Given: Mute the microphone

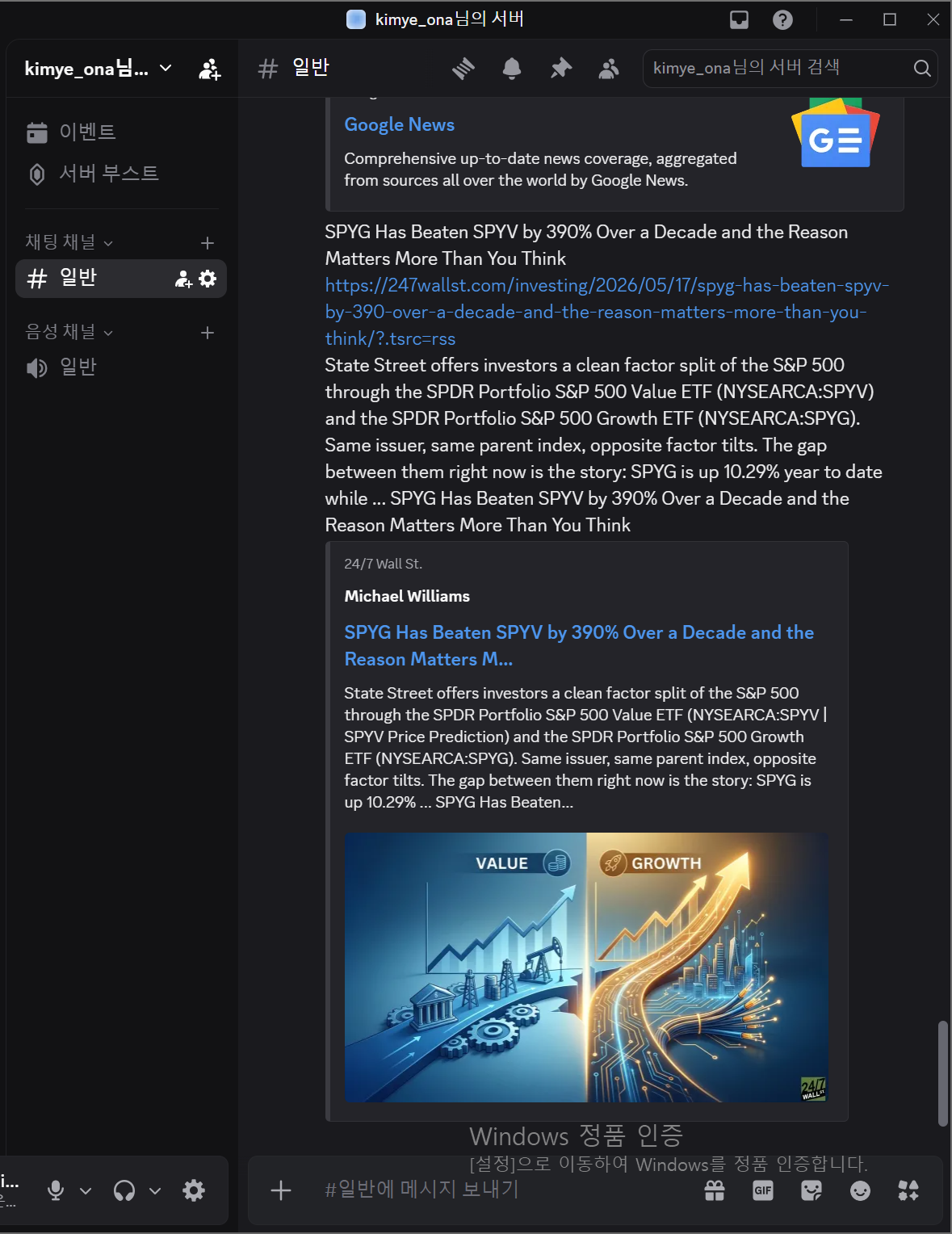Looking at the screenshot, I should (56, 1190).
